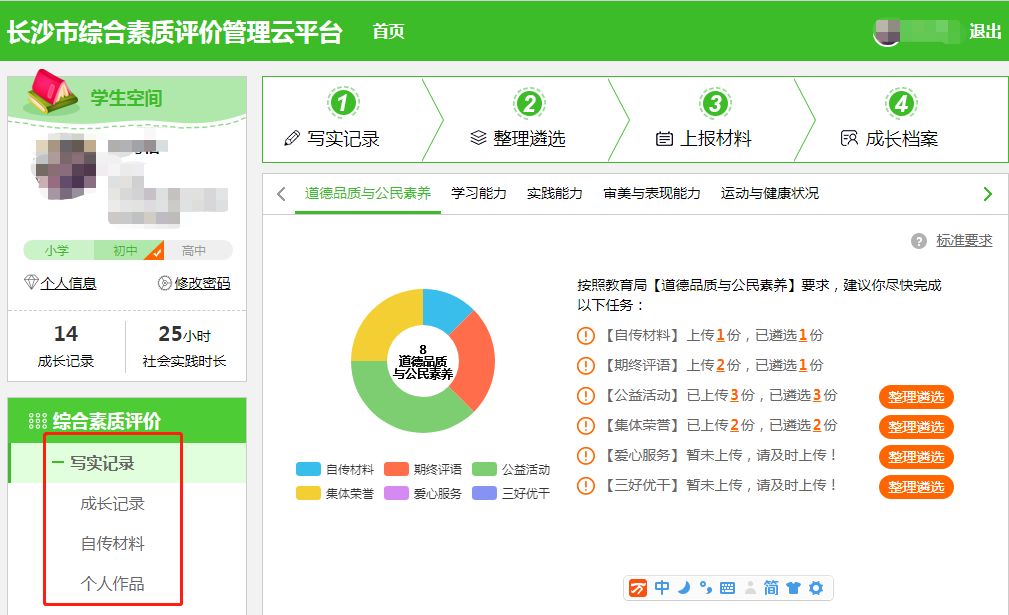
Task: Open the soft keyboard from input method toolbar
Action: (725, 588)
